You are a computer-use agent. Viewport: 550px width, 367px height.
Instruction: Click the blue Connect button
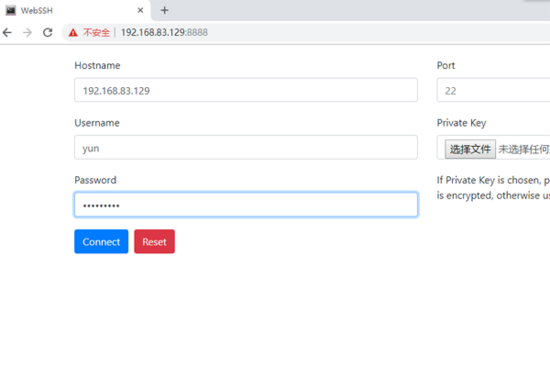point(101,242)
